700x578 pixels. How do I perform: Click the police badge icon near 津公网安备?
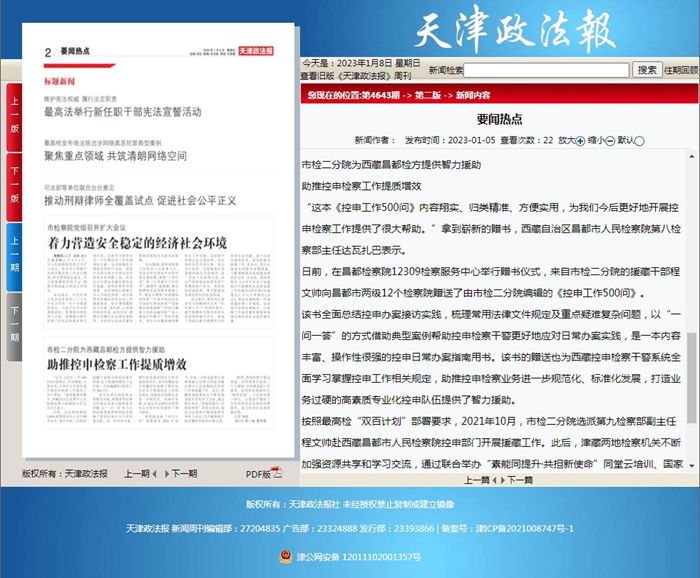tap(286, 557)
